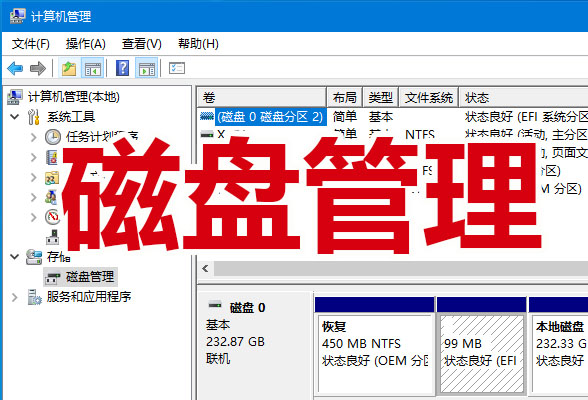The width and height of the screenshot is (588, 400).
Task: Open Help via the question mark icon
Action: (x=123, y=68)
